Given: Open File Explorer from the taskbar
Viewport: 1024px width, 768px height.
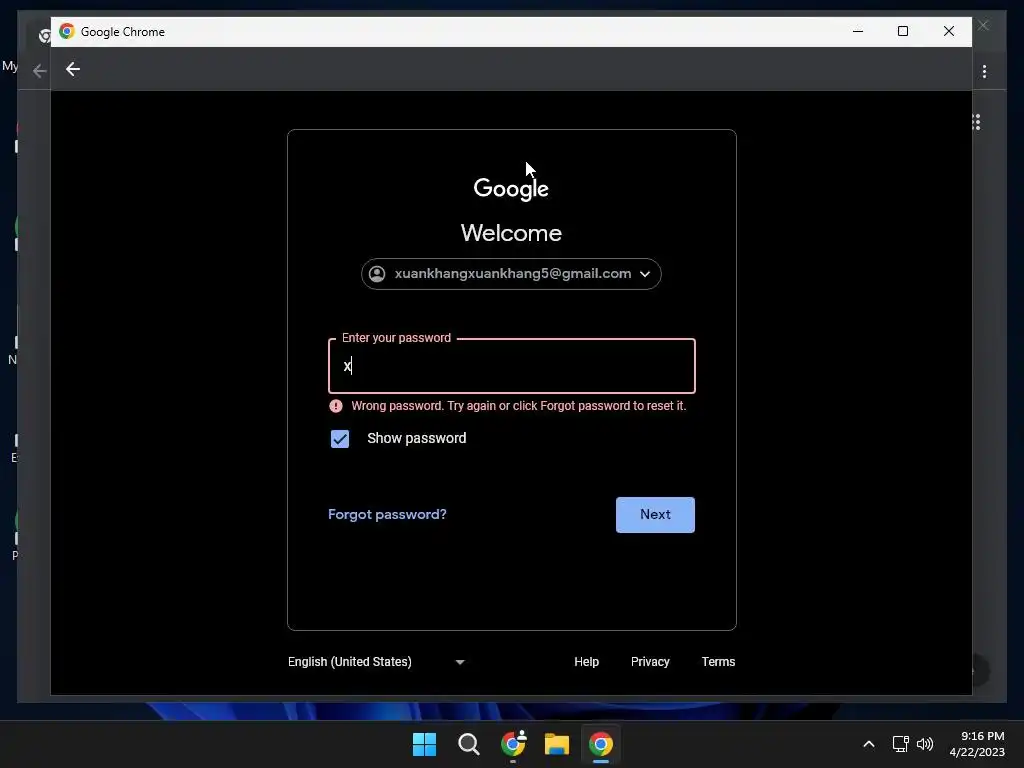Looking at the screenshot, I should (x=557, y=744).
